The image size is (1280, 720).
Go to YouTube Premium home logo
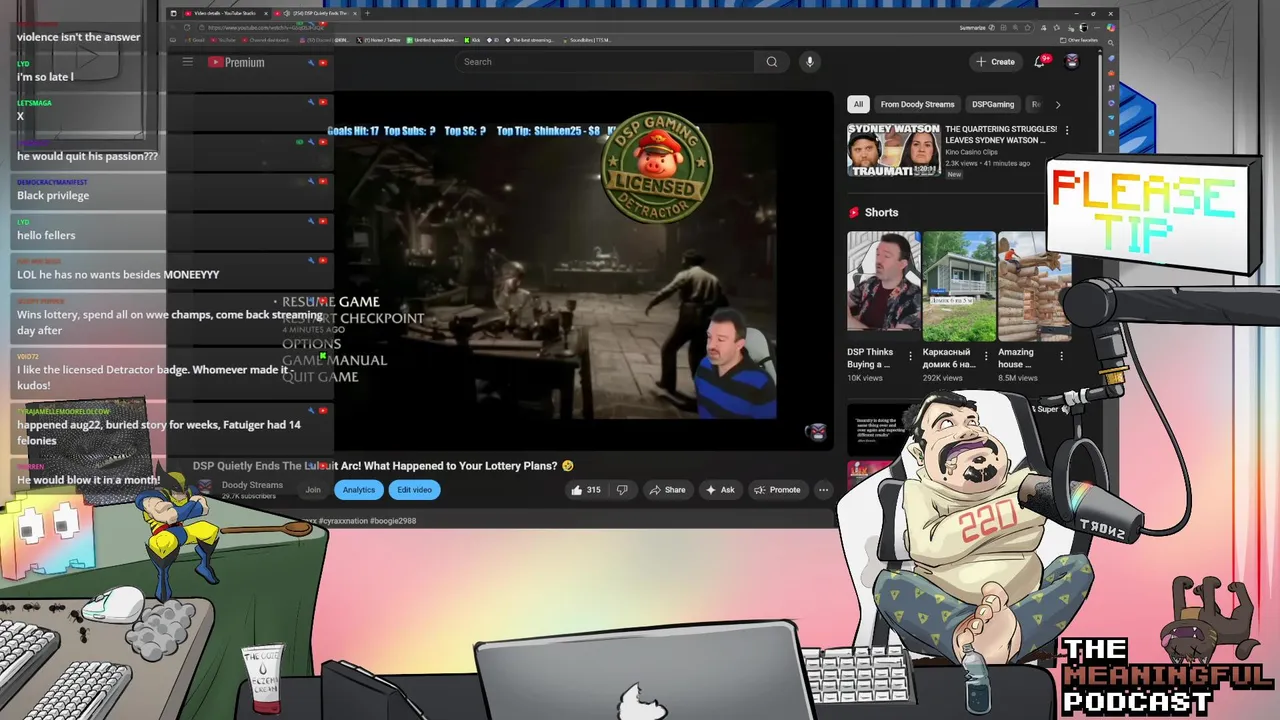pyautogui.click(x=236, y=62)
